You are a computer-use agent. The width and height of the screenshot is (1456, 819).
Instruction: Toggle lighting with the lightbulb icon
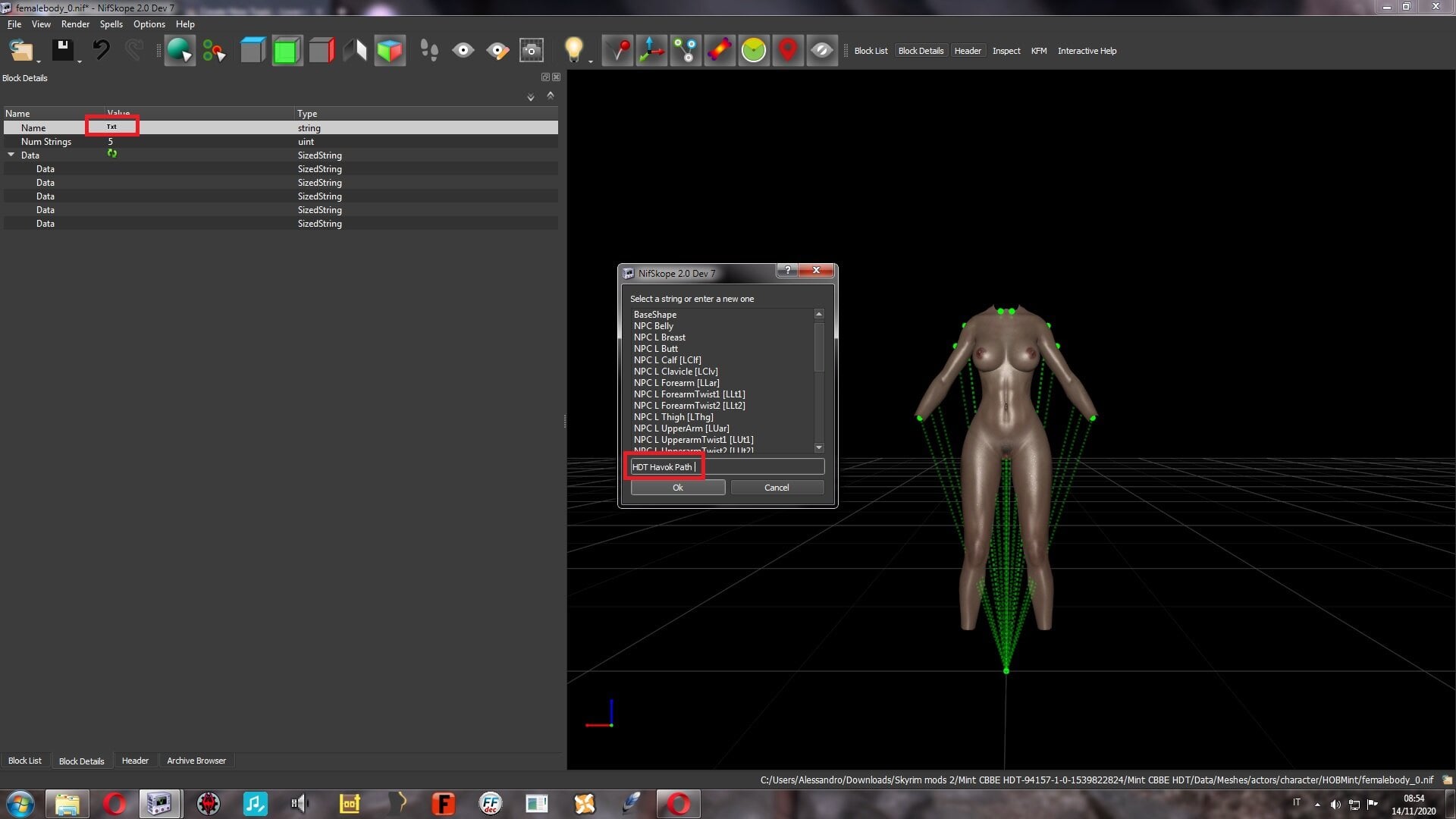pyautogui.click(x=574, y=49)
